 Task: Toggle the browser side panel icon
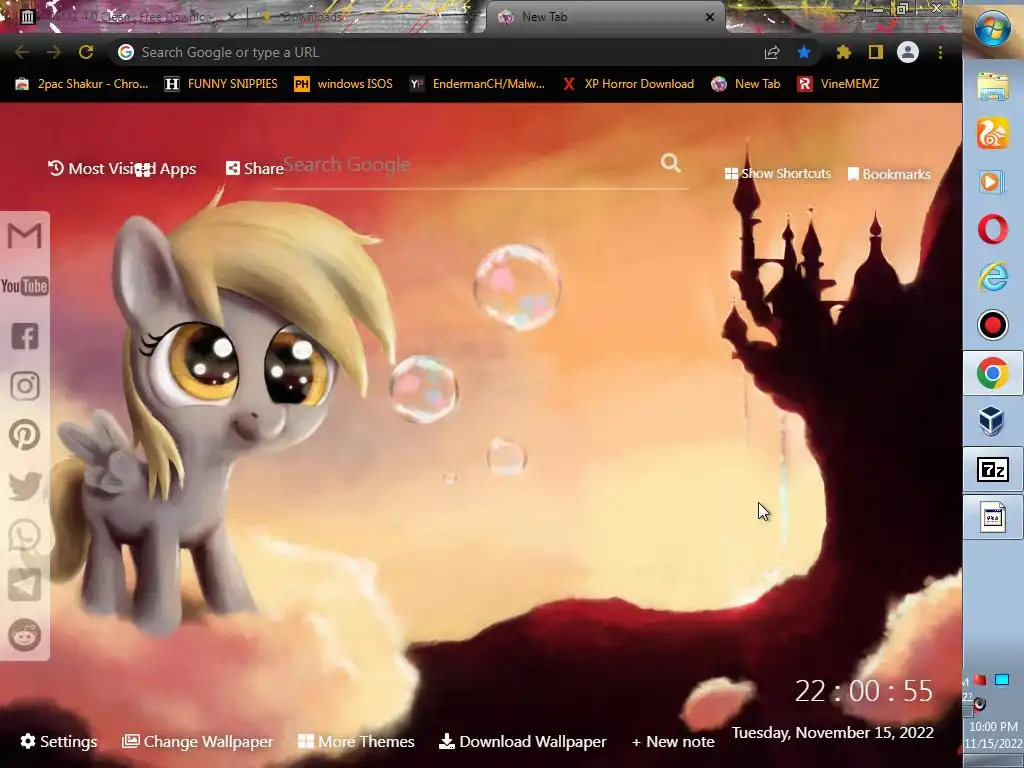876,52
